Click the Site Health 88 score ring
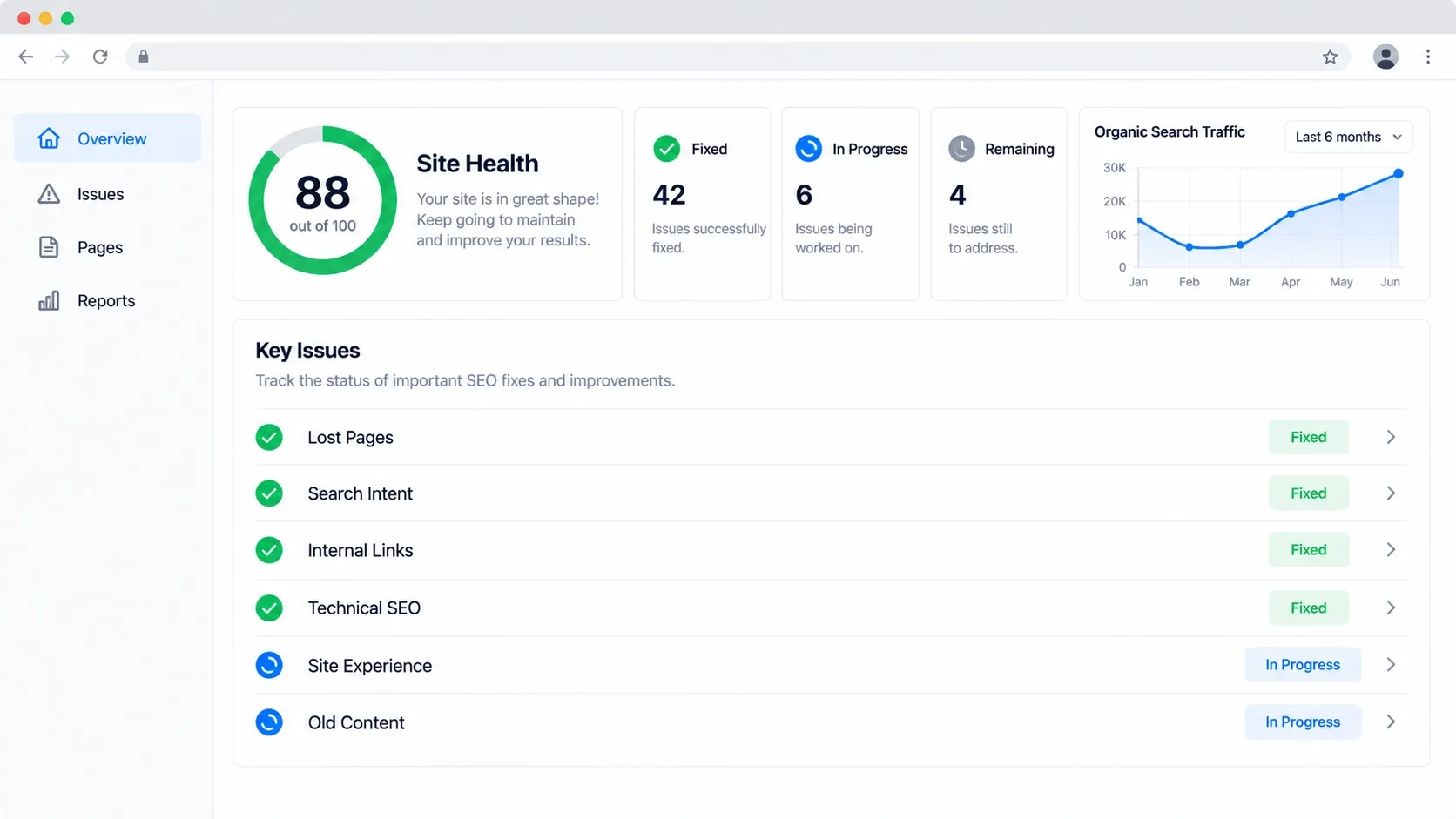Screen dimensions: 1456x819 pyautogui.click(x=323, y=200)
